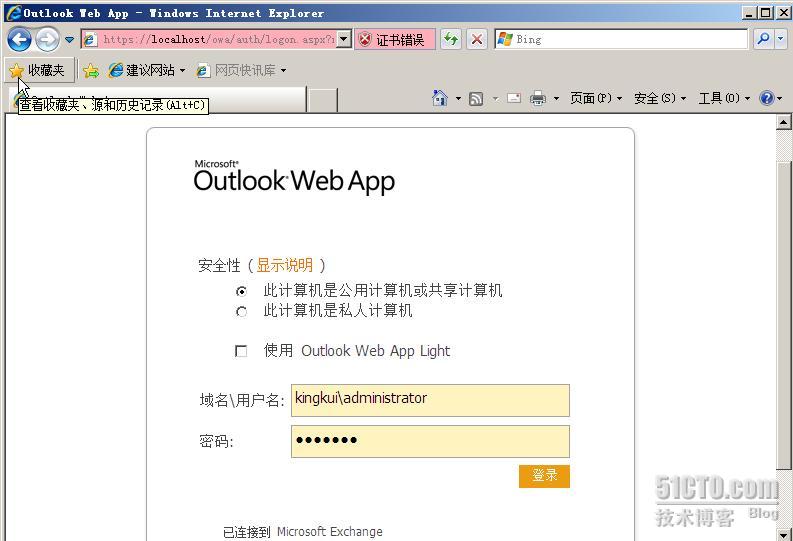Click the green Refresh page icon
793x541 pixels.
[x=451, y=39]
